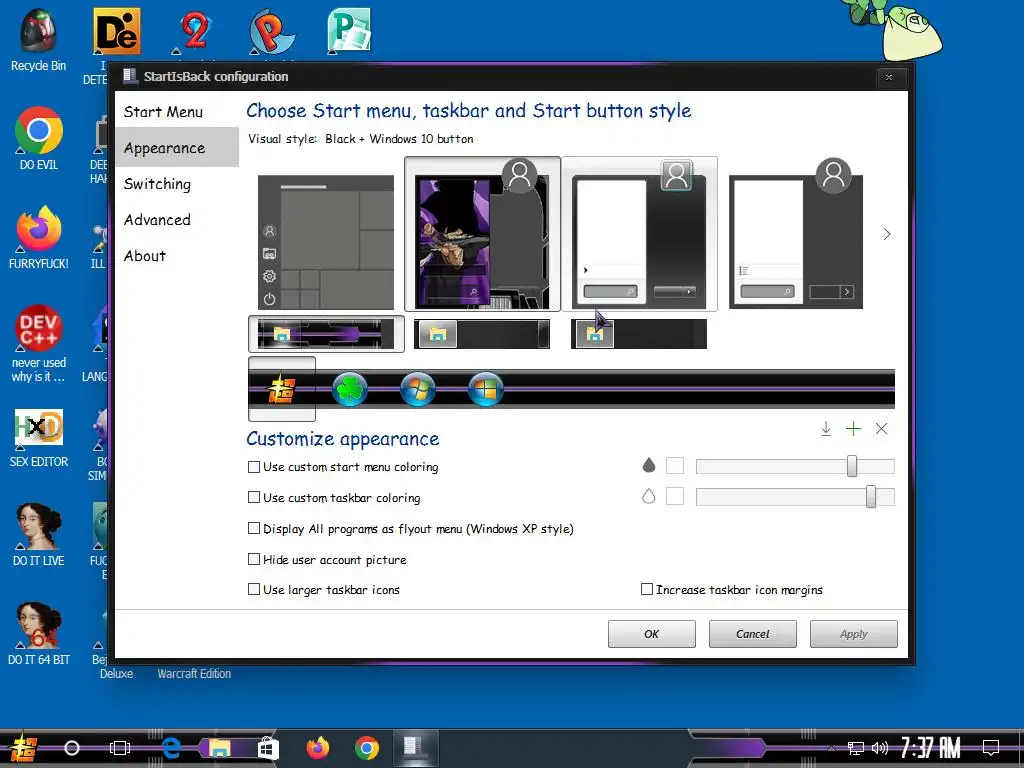Open the taskbar color swatch
The height and width of the screenshot is (768, 1024).
(675, 496)
